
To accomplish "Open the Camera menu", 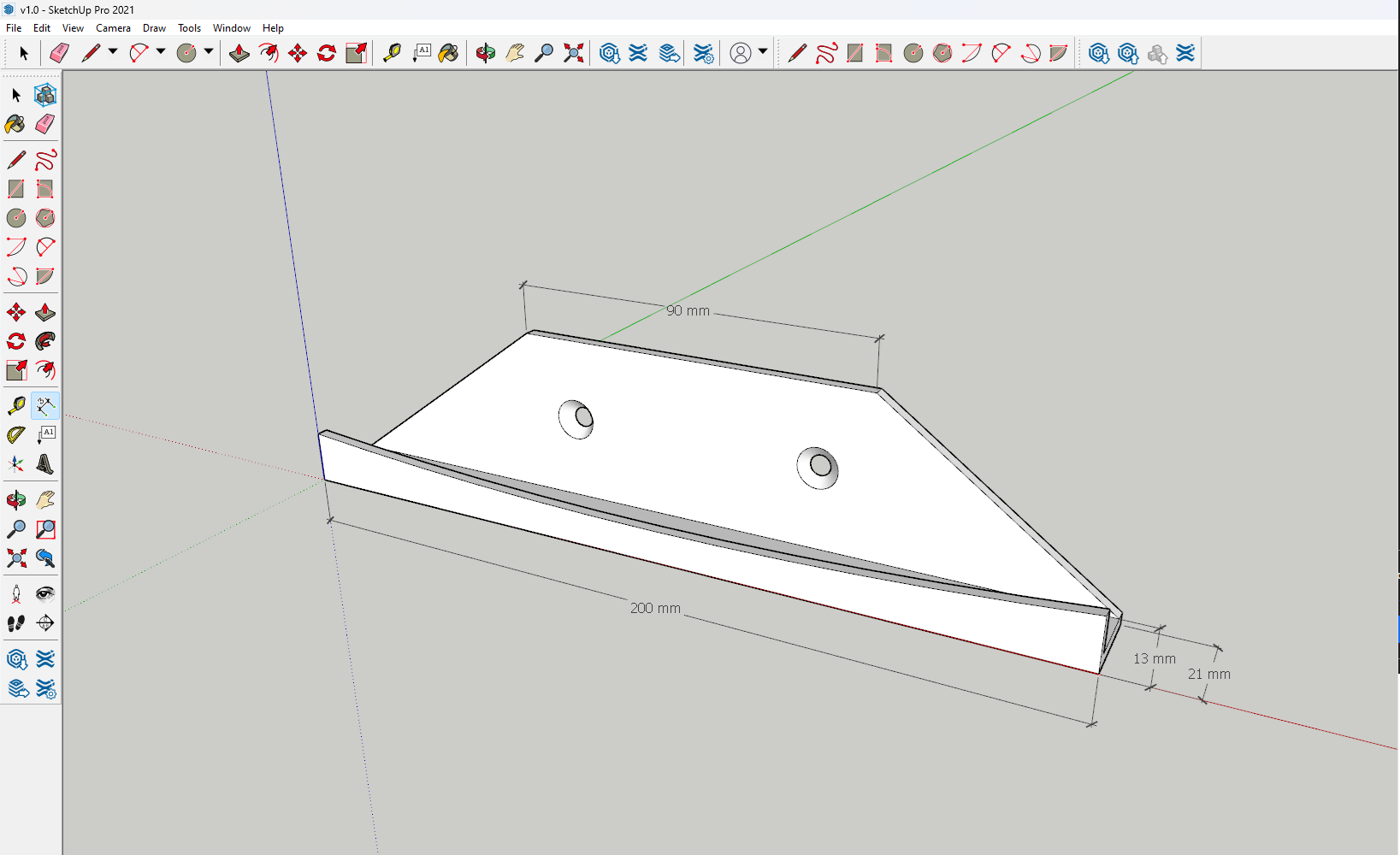I will pyautogui.click(x=113, y=28).
